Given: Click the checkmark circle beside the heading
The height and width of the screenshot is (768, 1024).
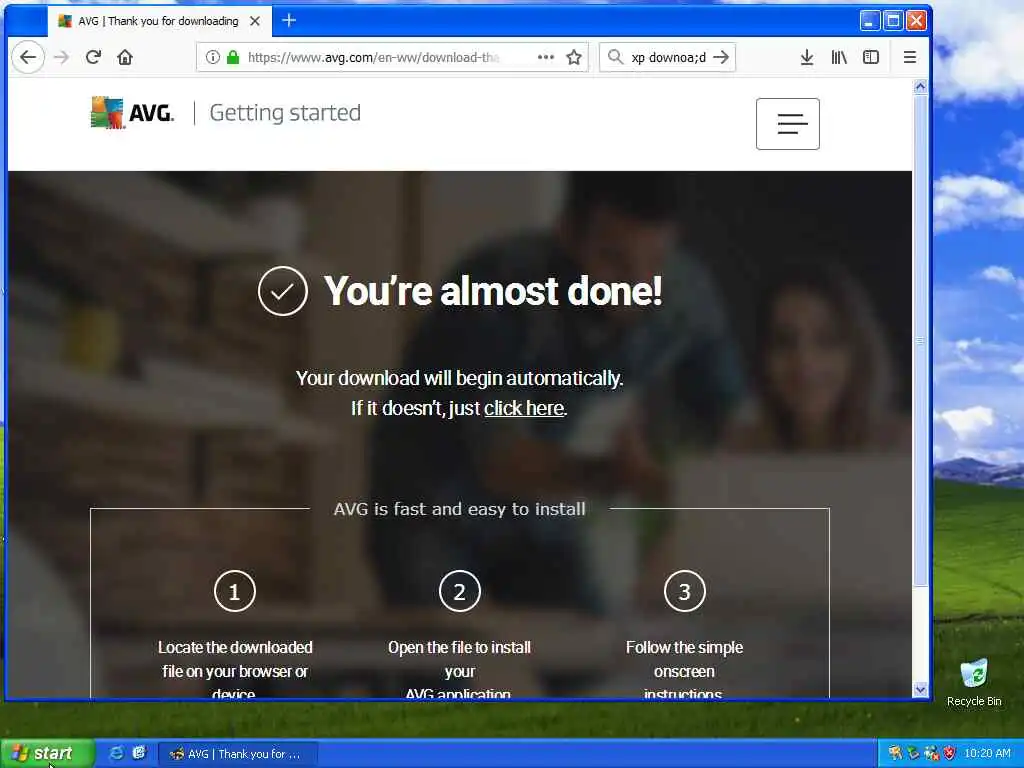Looking at the screenshot, I should point(283,291).
